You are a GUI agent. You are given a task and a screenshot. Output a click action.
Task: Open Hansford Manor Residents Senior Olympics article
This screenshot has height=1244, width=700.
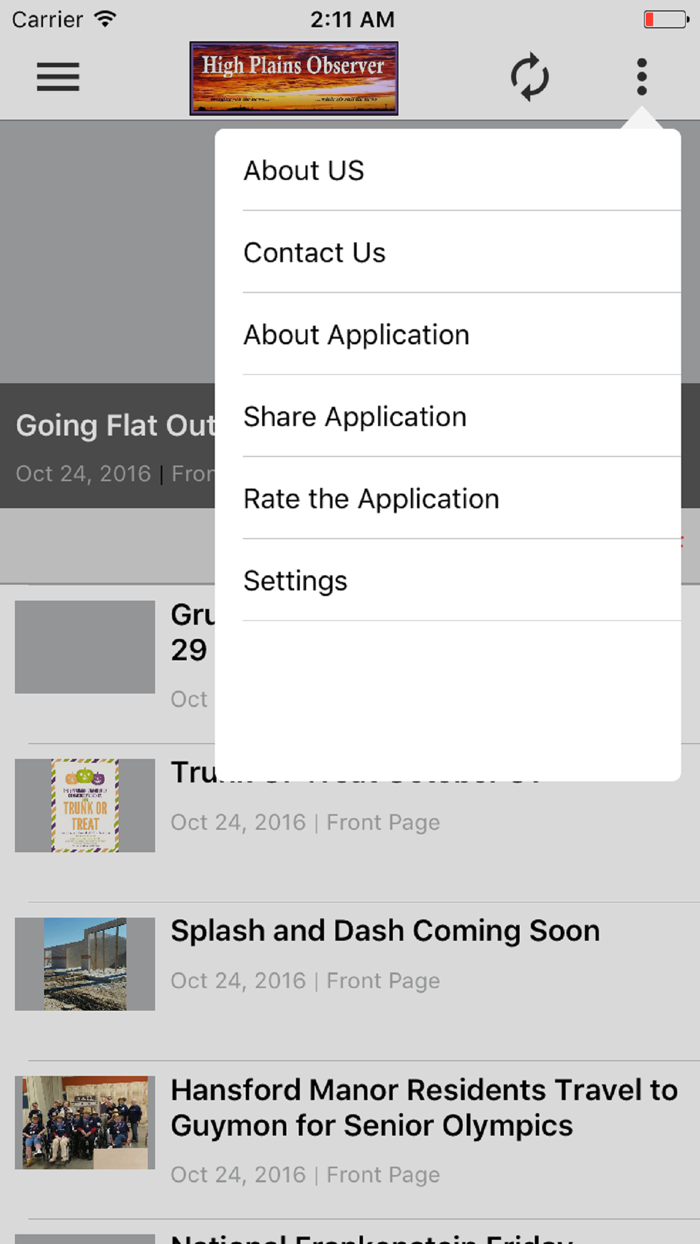(x=424, y=1107)
